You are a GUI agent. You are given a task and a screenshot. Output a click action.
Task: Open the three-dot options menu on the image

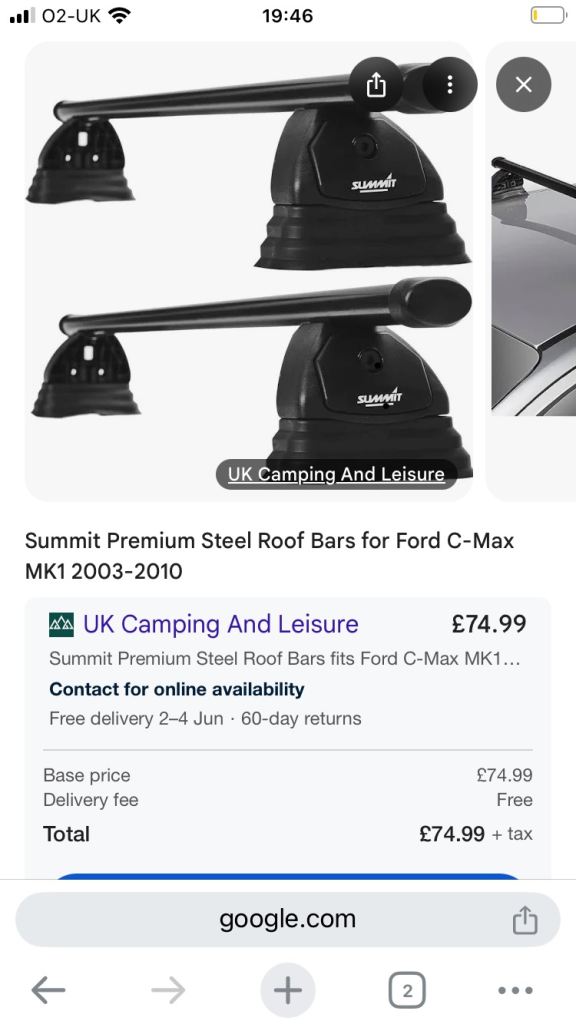pos(449,85)
